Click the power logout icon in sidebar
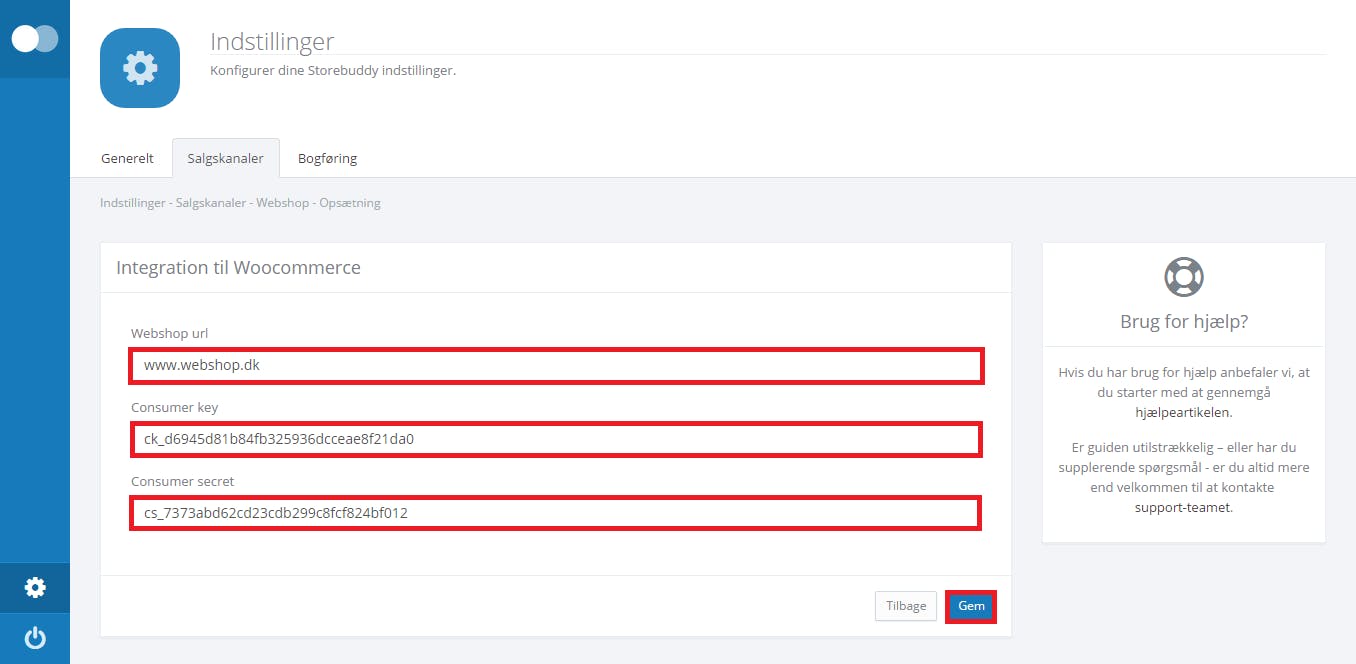The height and width of the screenshot is (664, 1356). (35, 638)
